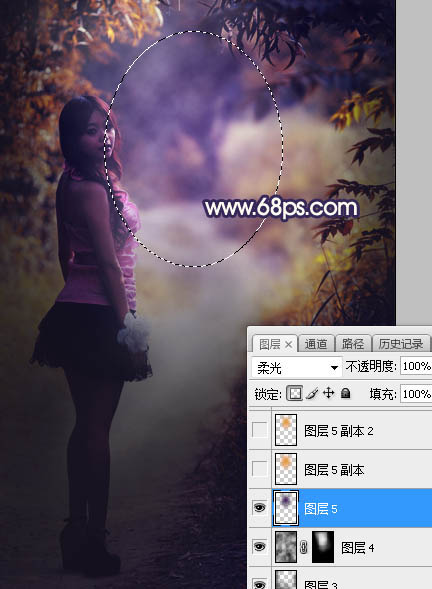Click the link icon on 图层 4
The image size is (432, 589).
(304, 547)
